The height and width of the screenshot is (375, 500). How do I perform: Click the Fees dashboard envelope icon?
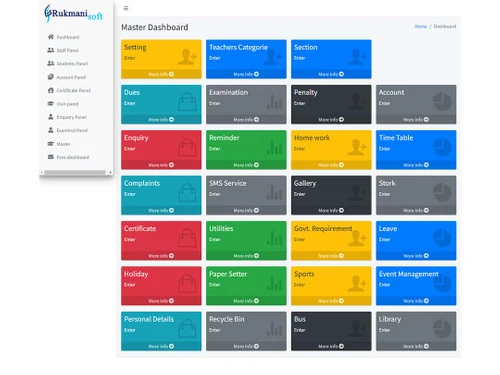[51, 157]
